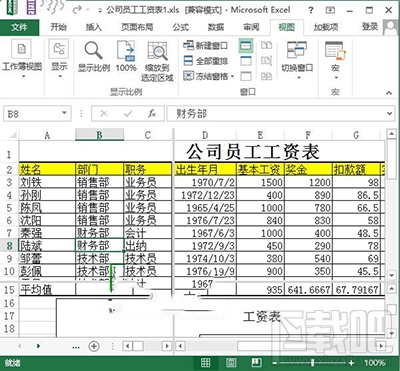Click the Zoom (显示比例) magnifier icon
This screenshot has height=371, width=400.
94,50
